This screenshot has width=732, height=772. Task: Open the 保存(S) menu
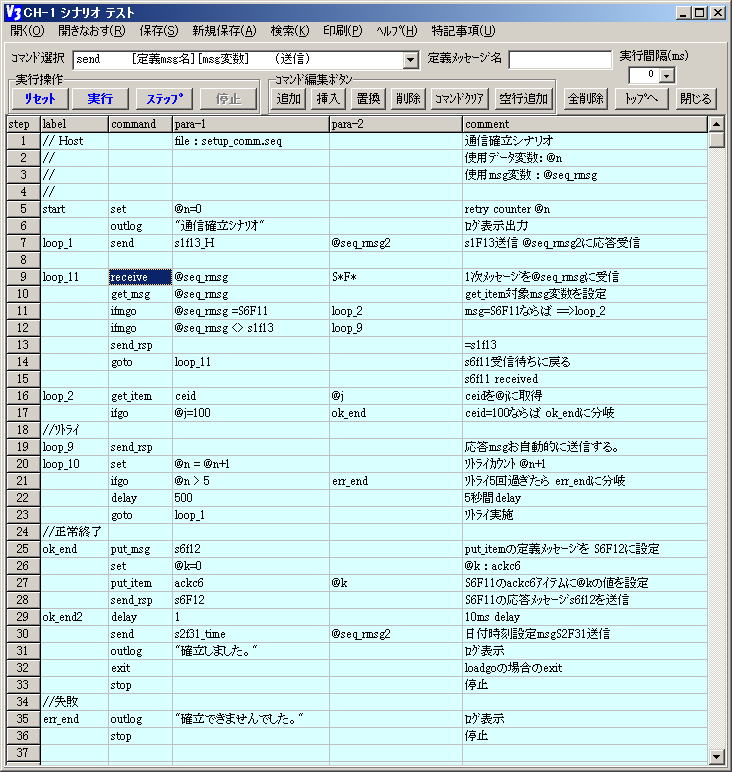pyautogui.click(x=159, y=31)
